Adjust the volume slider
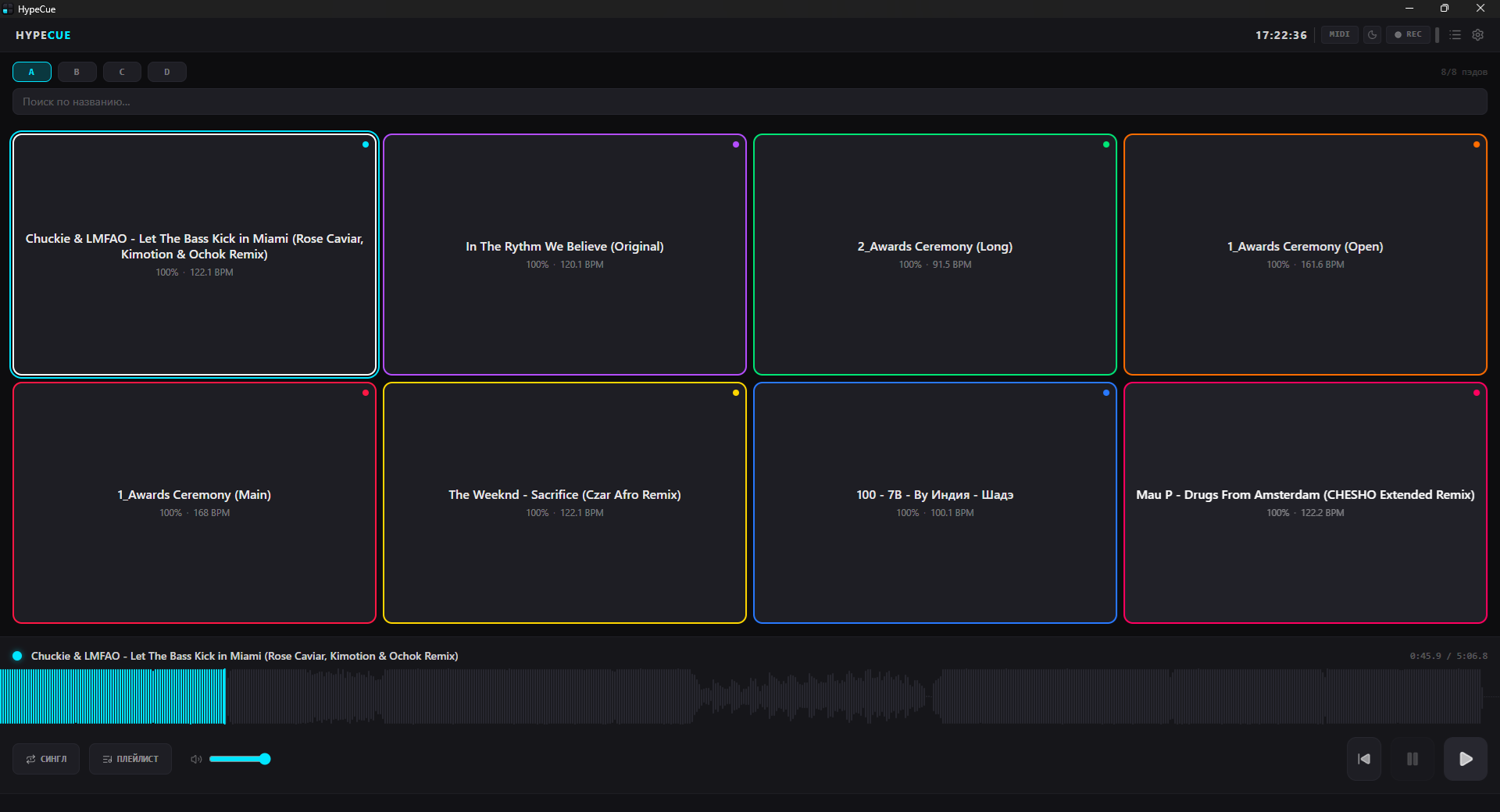 [x=239, y=759]
